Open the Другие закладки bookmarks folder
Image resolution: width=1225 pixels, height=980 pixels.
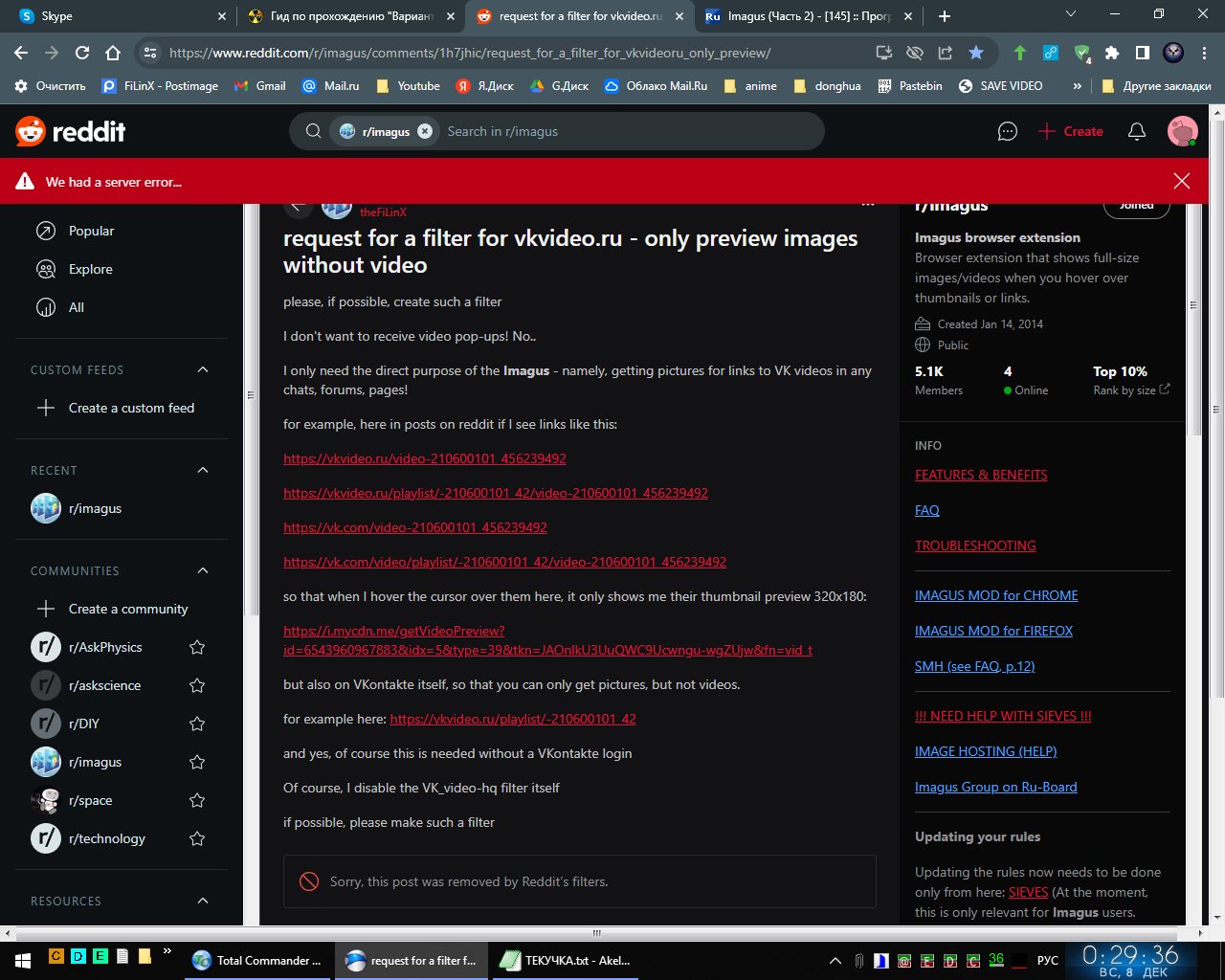point(1156,85)
